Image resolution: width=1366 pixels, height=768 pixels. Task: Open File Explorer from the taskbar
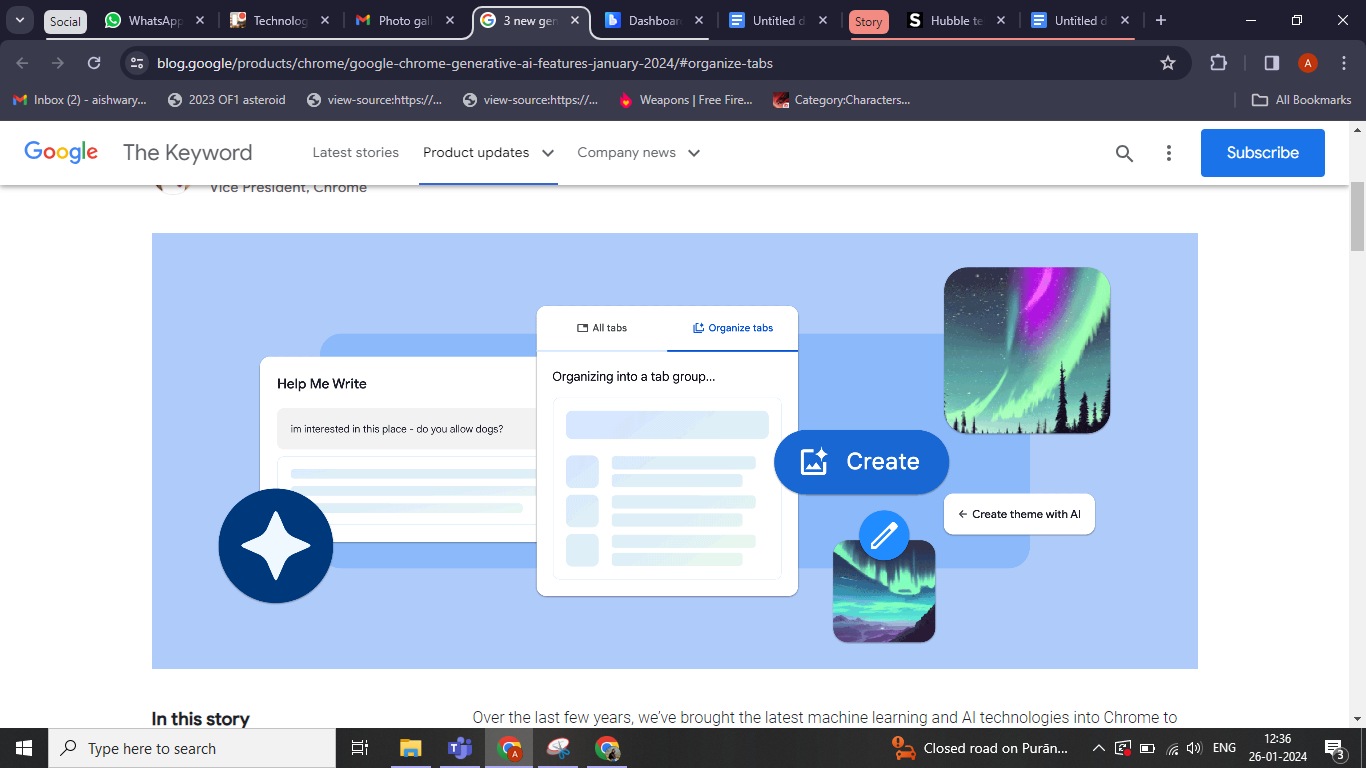[x=411, y=748]
